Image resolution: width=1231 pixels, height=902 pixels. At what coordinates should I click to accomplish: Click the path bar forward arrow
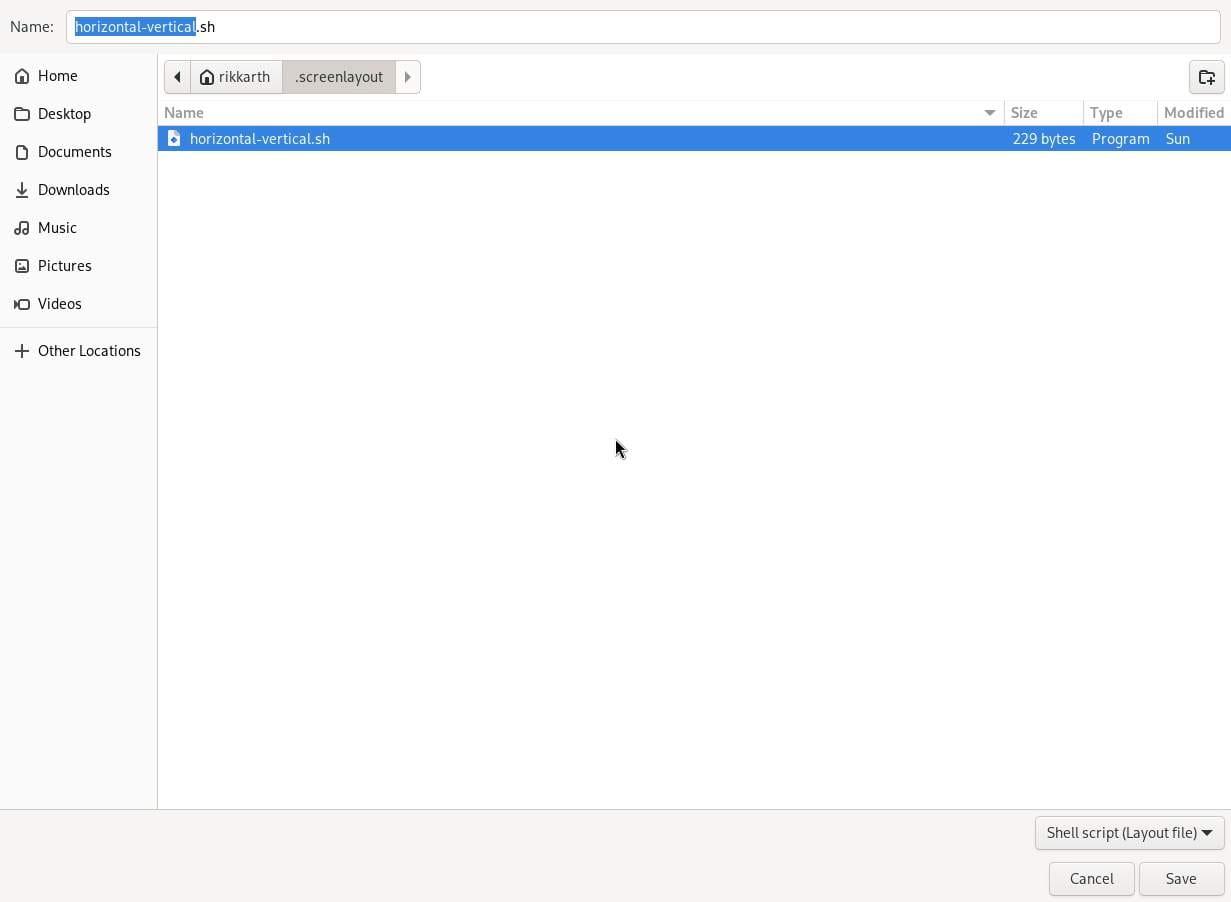click(408, 77)
